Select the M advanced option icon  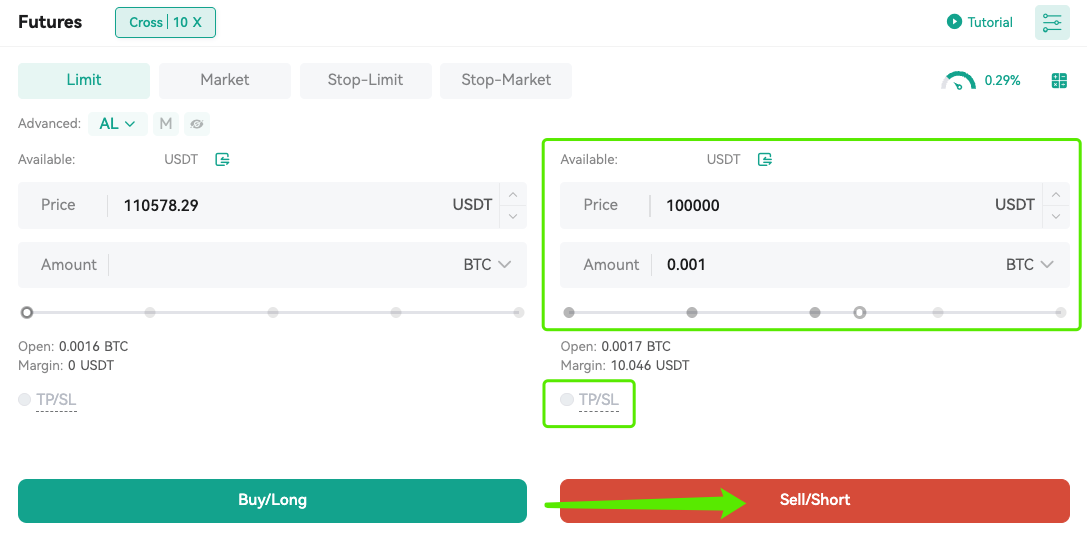[x=166, y=123]
